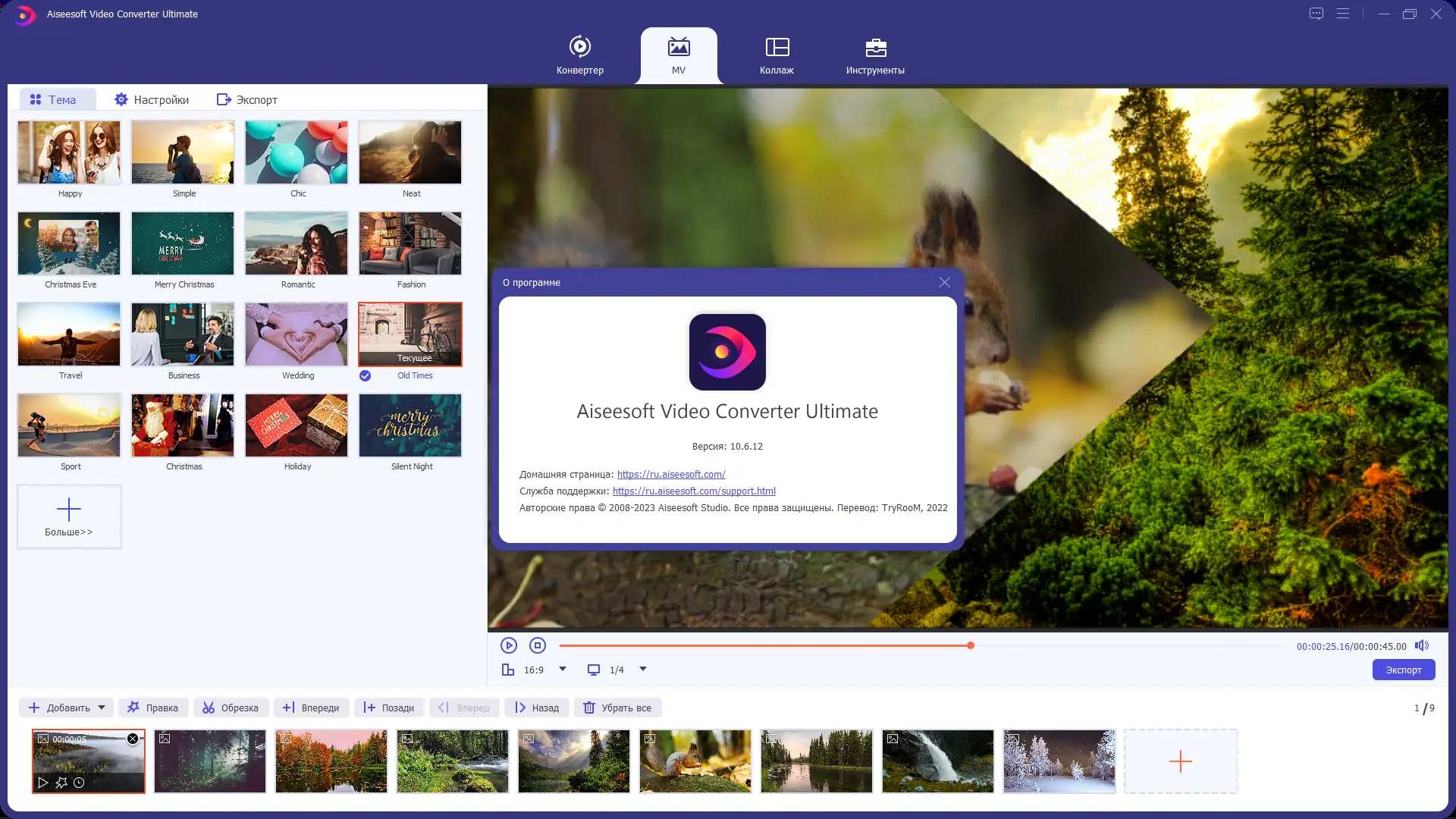Open the Добавить dropdown arrow
This screenshot has height=819, width=1456.
pos(102,708)
